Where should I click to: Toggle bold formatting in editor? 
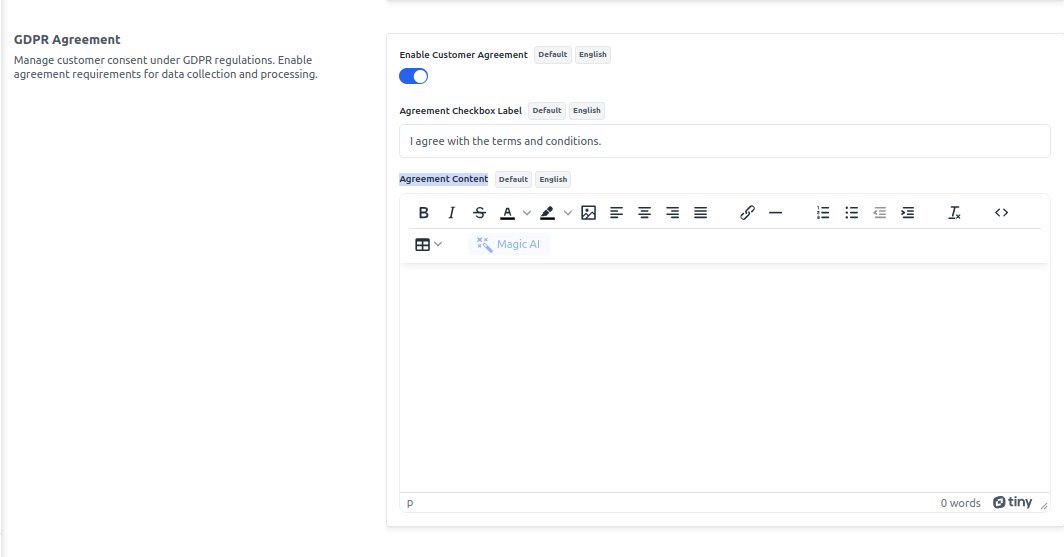pyautogui.click(x=423, y=213)
